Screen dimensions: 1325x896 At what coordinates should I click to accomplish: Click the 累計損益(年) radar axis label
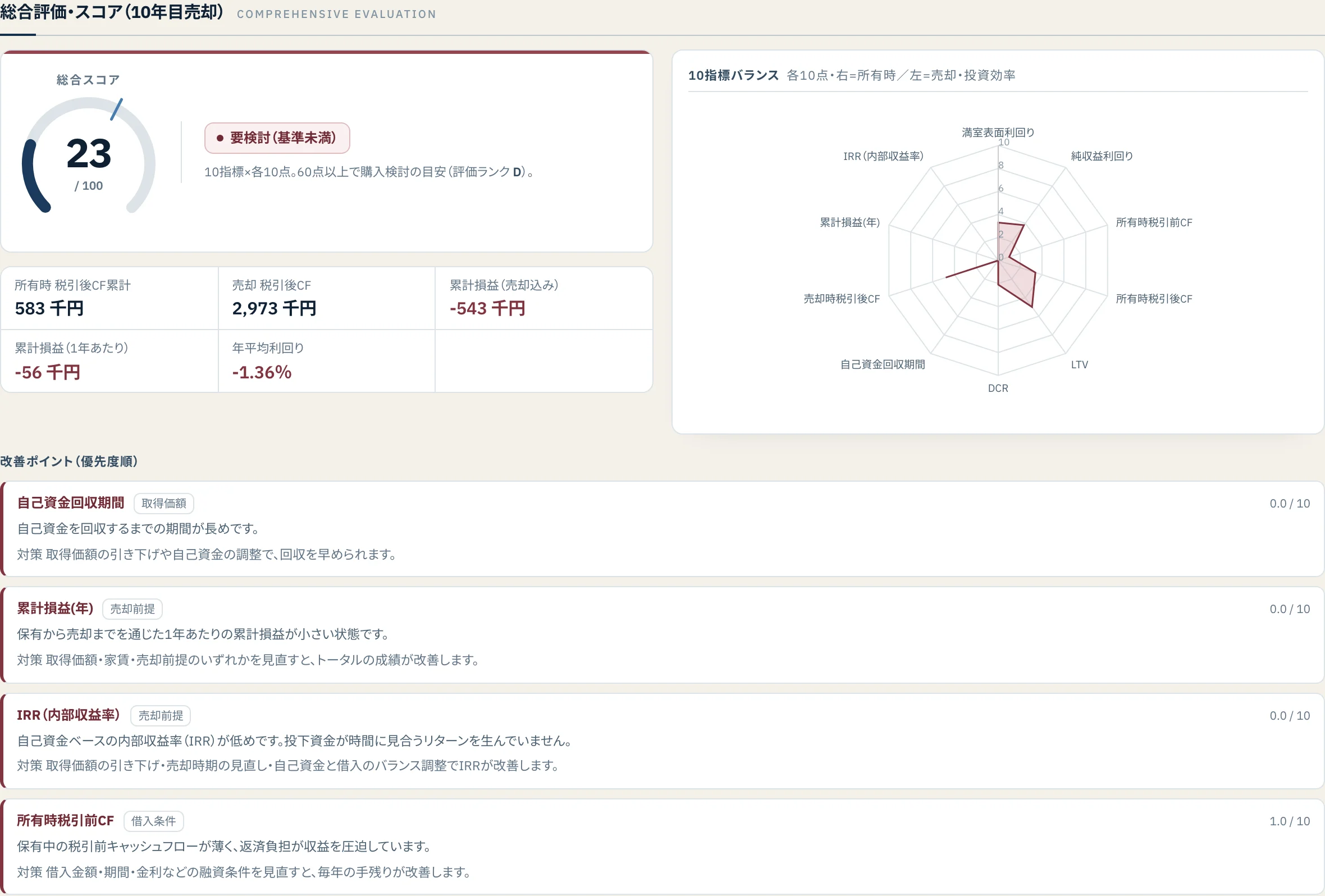(x=849, y=222)
